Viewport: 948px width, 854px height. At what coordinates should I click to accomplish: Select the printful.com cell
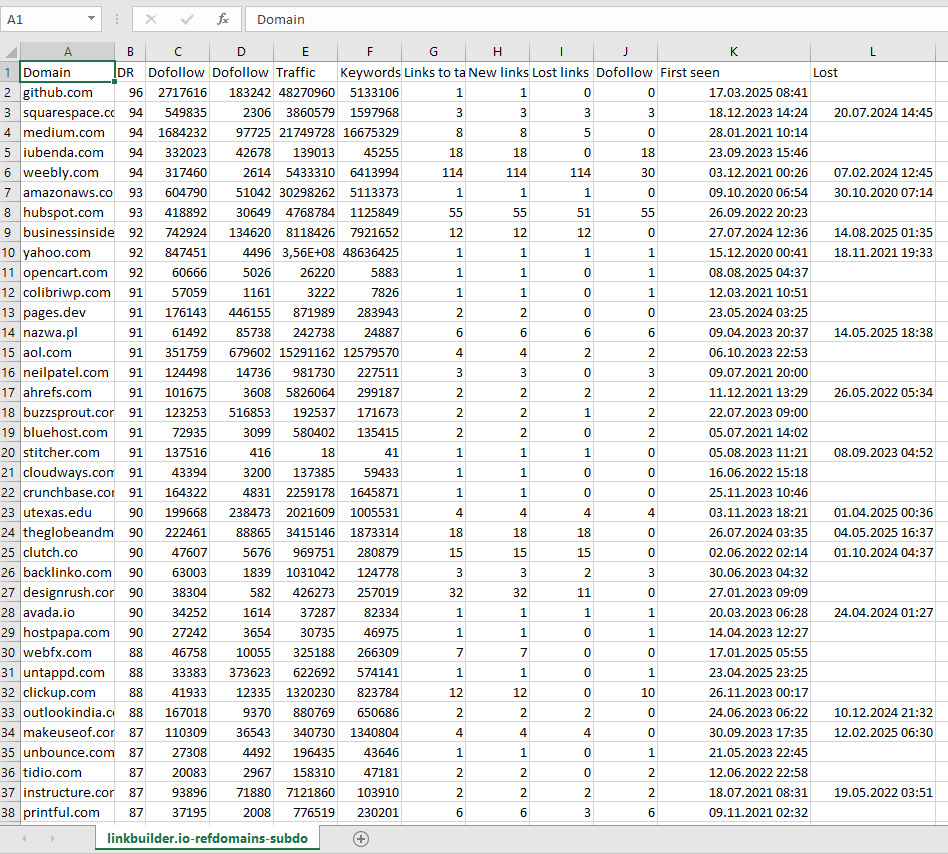tap(68, 812)
